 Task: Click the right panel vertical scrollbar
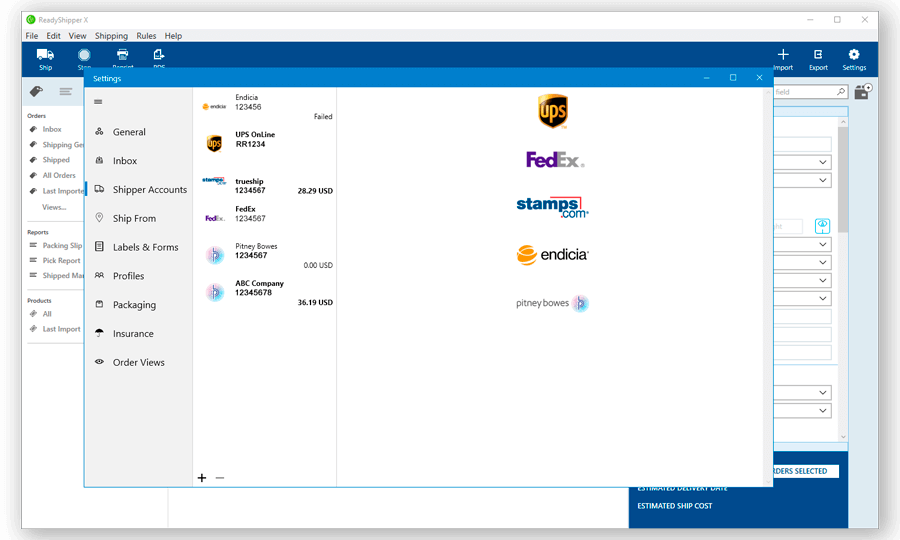point(843,180)
